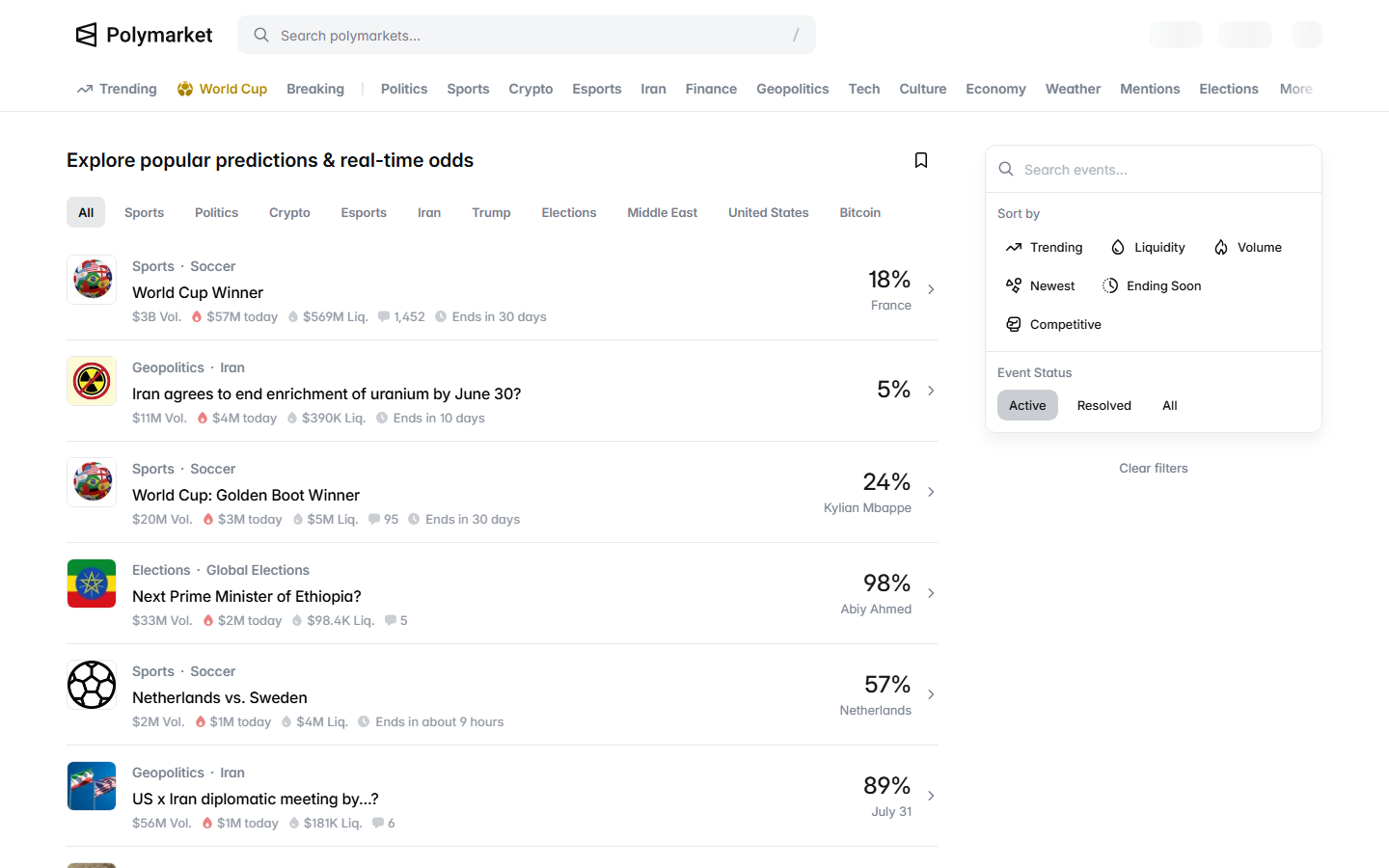Click the Economy navigation tab
Screen dimensions: 1389x868
point(995,89)
